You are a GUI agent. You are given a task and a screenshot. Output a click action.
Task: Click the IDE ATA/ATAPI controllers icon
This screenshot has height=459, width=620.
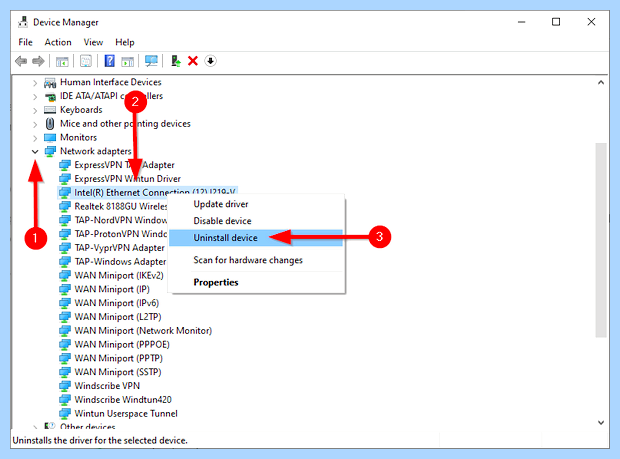click(x=50, y=96)
